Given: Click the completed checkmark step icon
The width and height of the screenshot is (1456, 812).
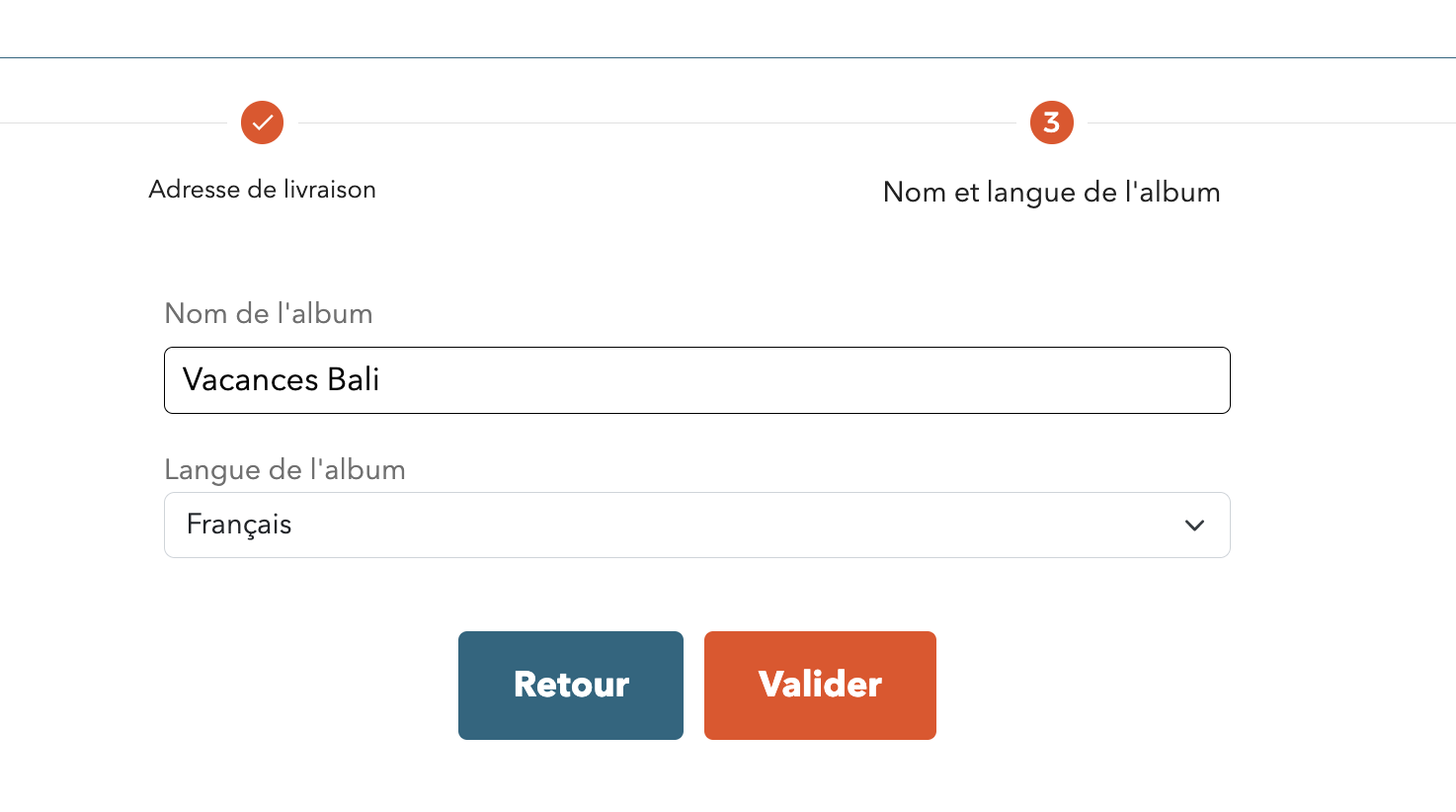Looking at the screenshot, I should coord(262,122).
